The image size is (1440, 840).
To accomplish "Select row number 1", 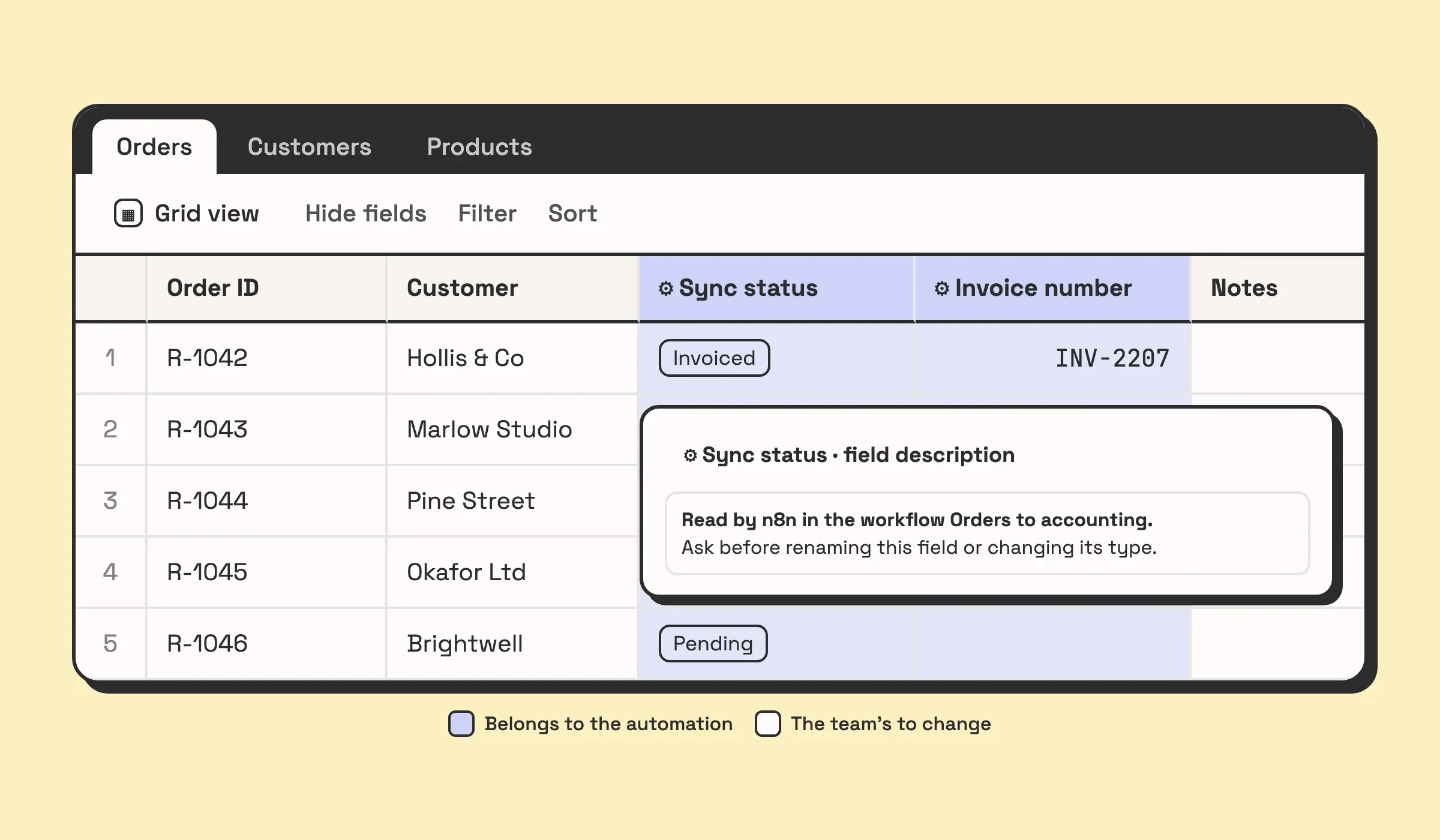I will 110,358.
